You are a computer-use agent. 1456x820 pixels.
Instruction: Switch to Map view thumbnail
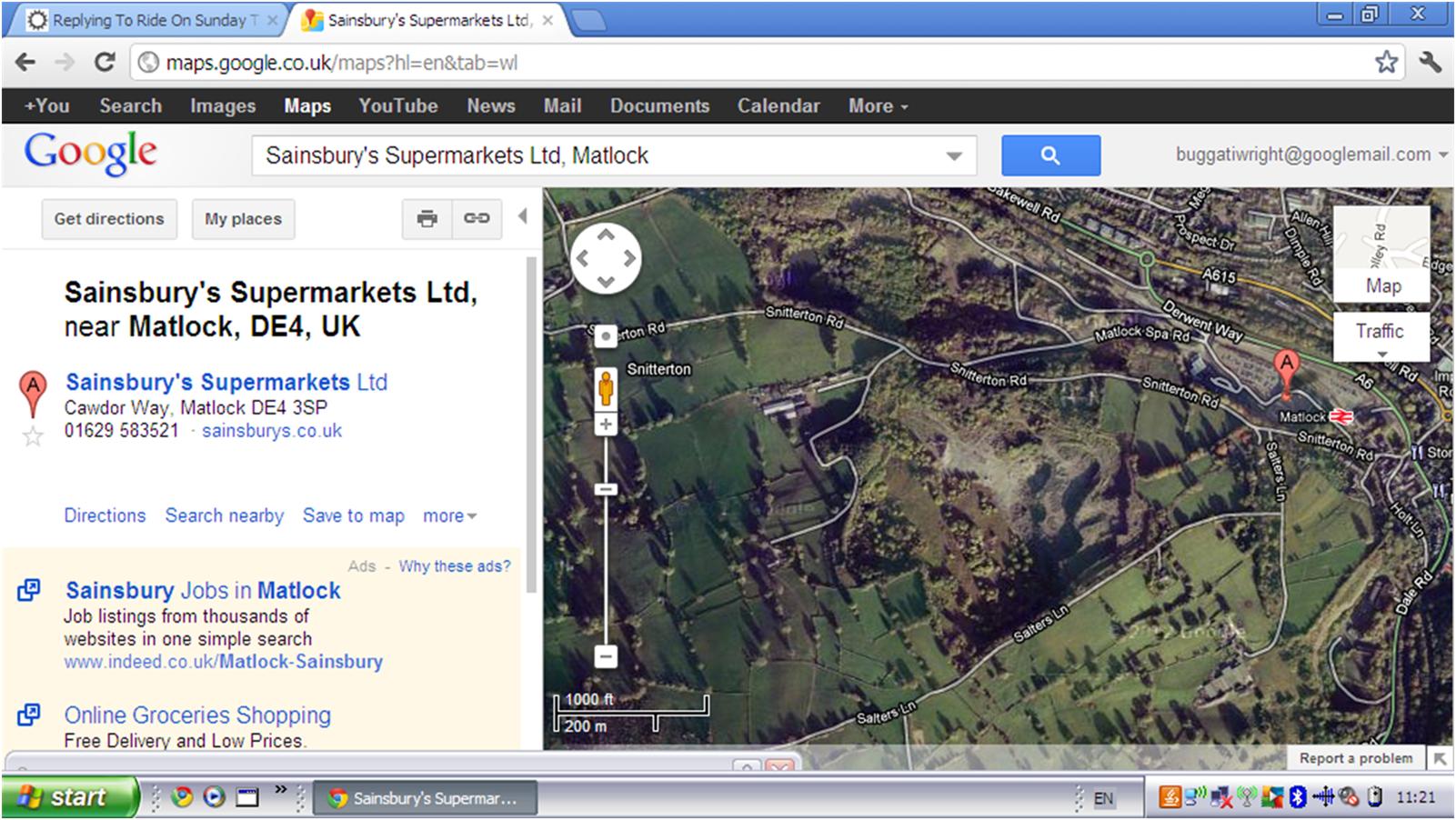pos(1381,254)
